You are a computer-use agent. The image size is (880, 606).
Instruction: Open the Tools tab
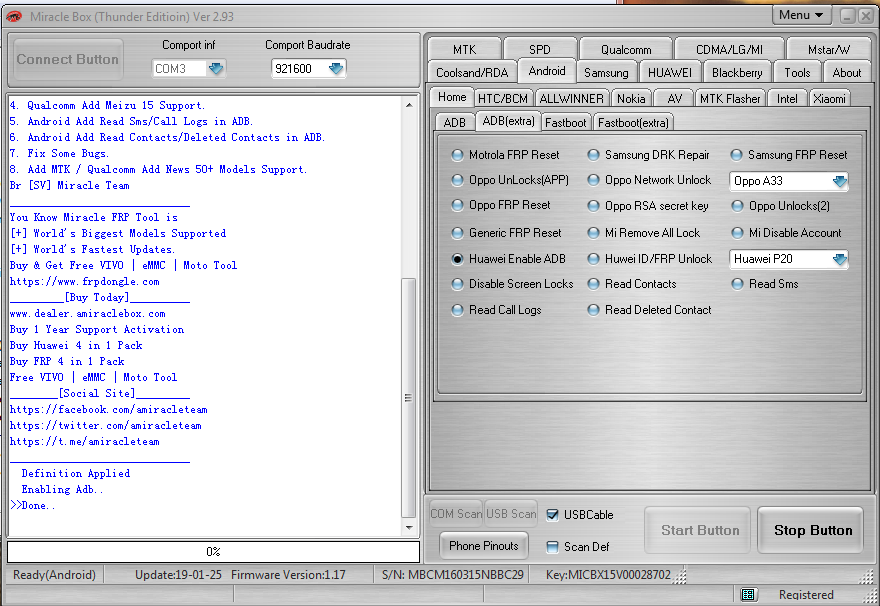pyautogui.click(x=797, y=72)
